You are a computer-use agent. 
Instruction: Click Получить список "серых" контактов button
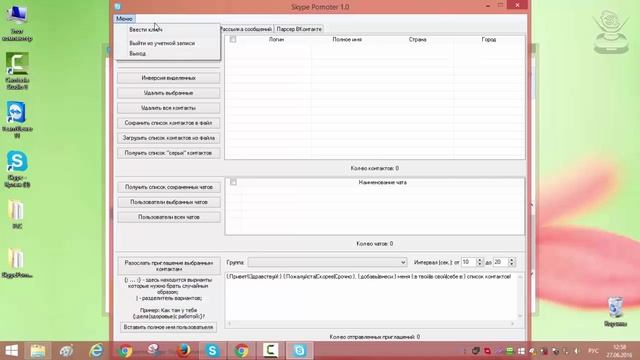point(169,153)
